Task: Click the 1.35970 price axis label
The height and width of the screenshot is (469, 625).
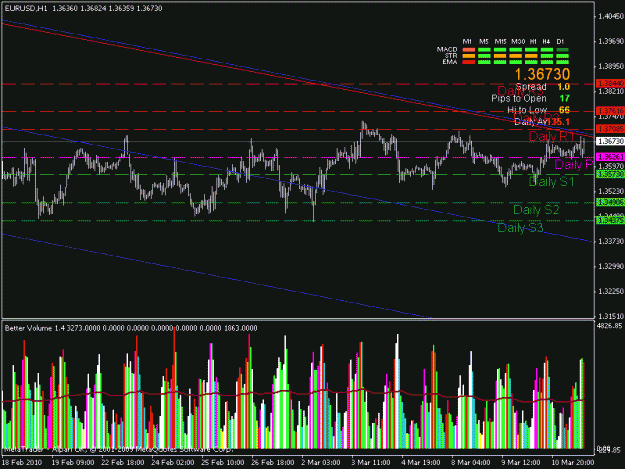Action: click(611, 166)
